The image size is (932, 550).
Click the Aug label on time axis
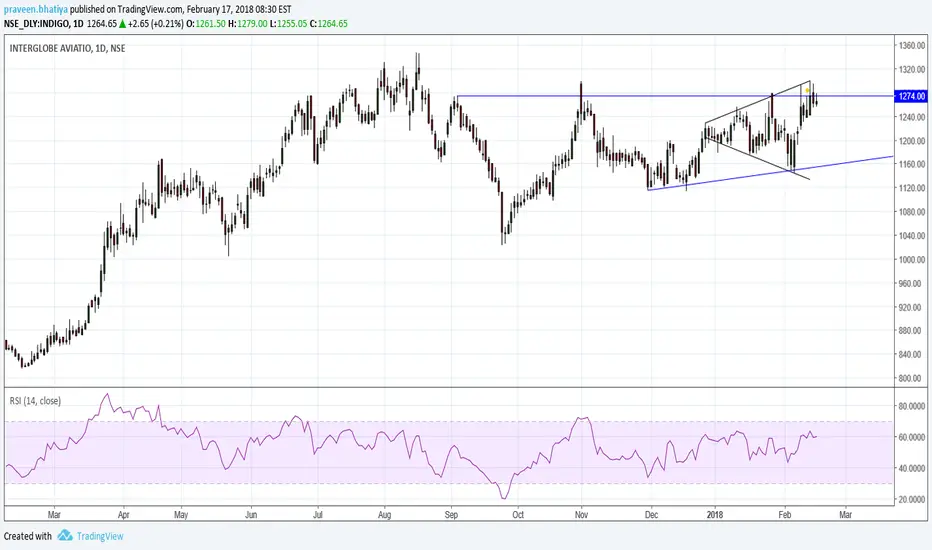click(x=385, y=515)
